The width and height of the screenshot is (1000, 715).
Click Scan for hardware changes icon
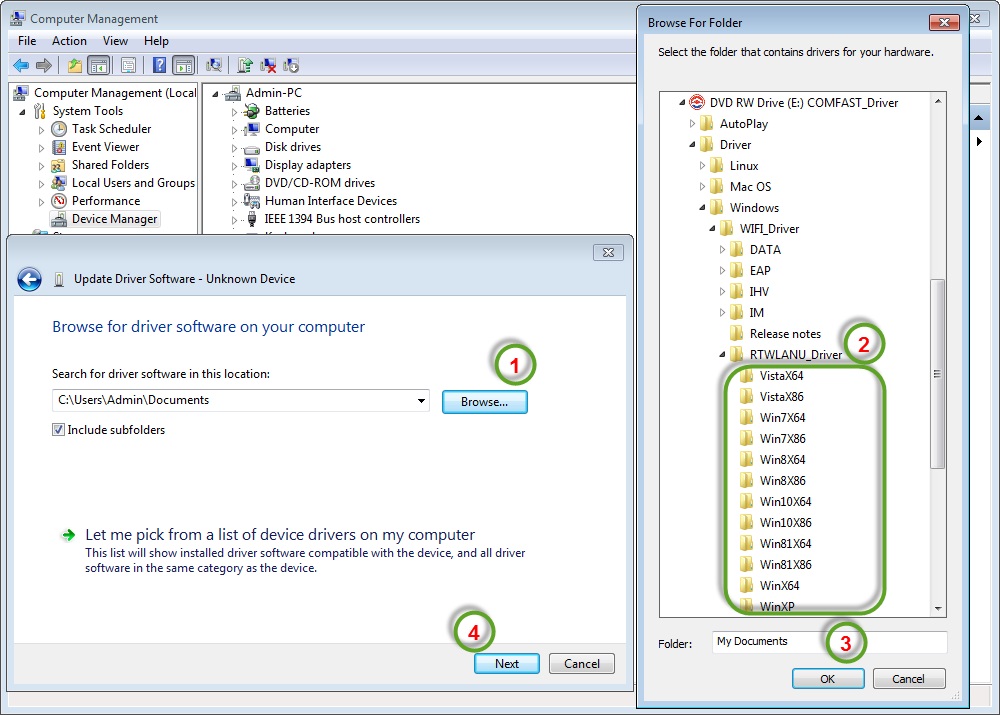pos(213,66)
